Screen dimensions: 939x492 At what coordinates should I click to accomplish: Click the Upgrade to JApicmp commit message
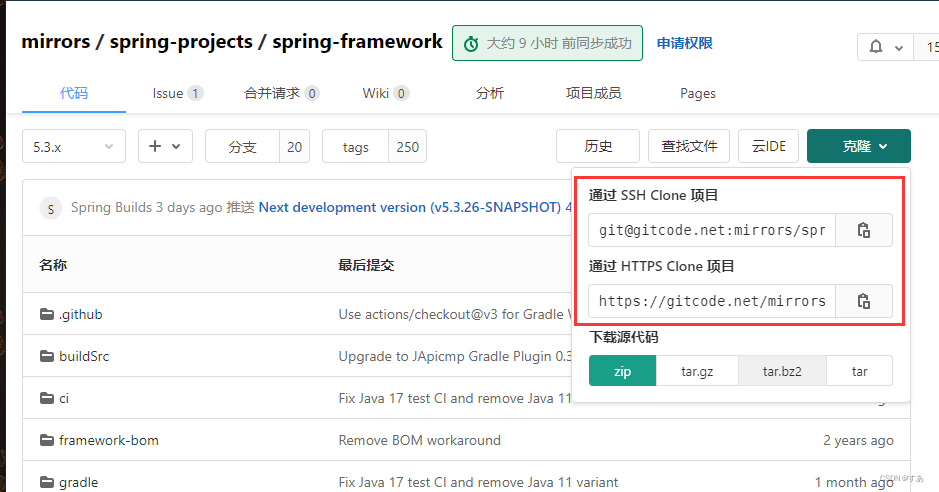455,356
